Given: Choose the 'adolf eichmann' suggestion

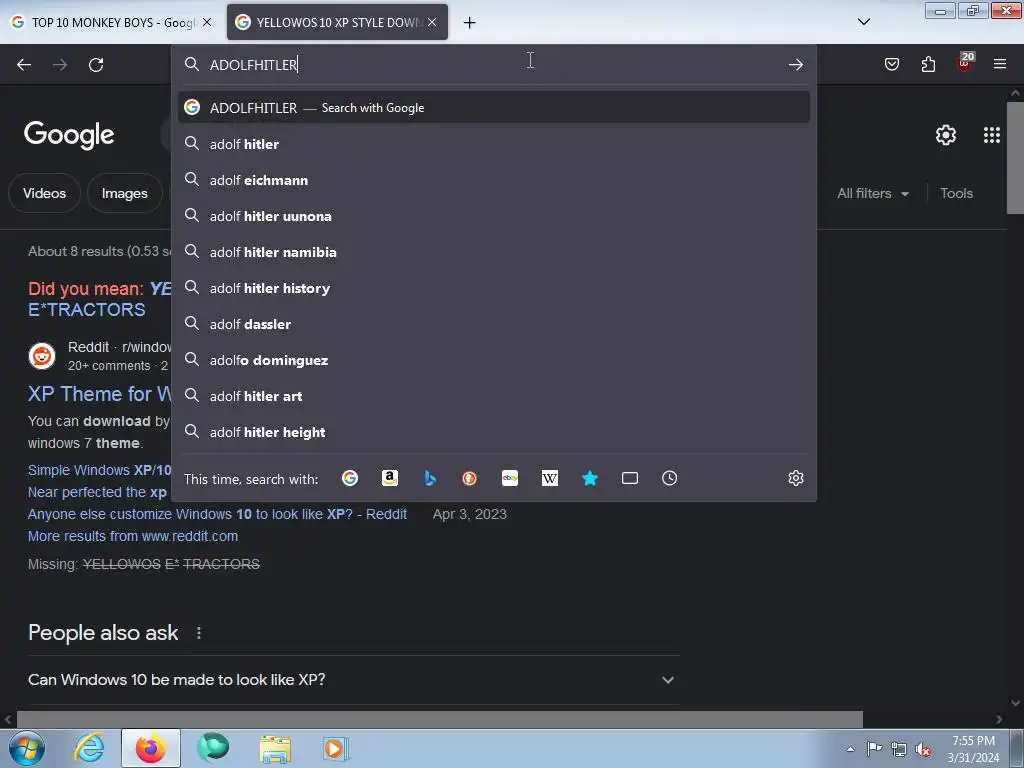Looking at the screenshot, I should pos(494,180).
